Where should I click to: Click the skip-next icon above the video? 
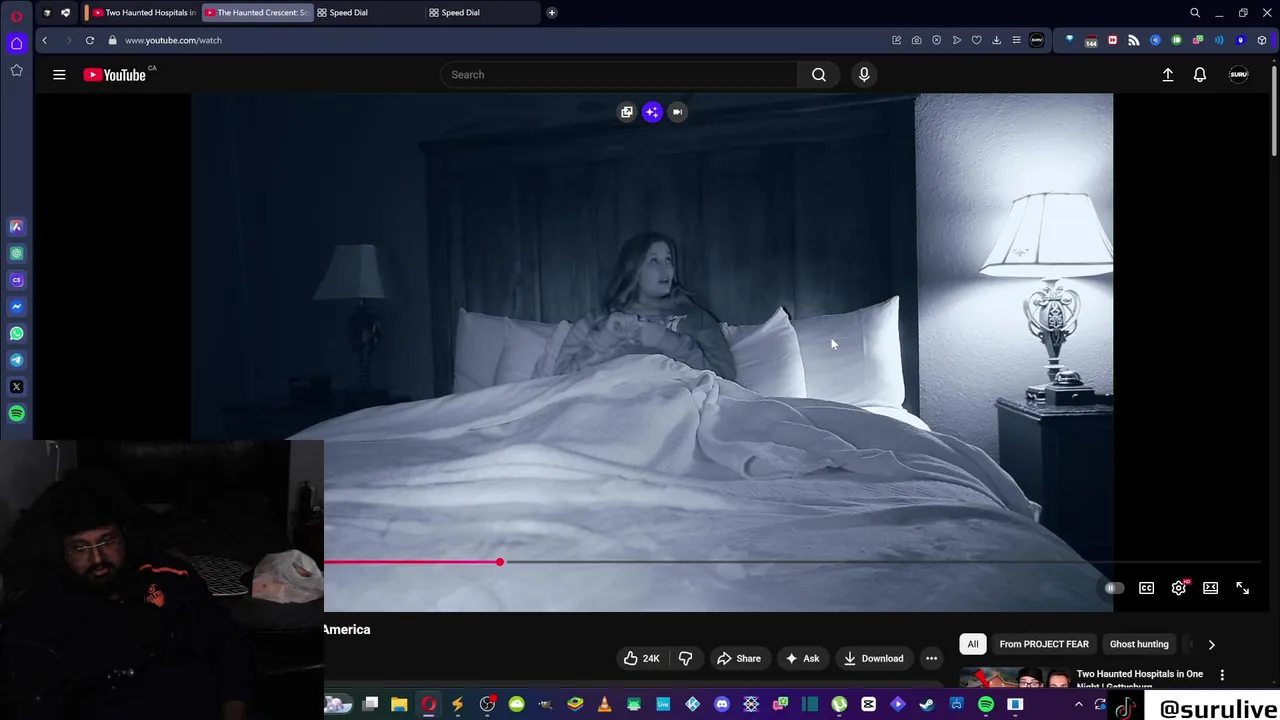point(677,112)
